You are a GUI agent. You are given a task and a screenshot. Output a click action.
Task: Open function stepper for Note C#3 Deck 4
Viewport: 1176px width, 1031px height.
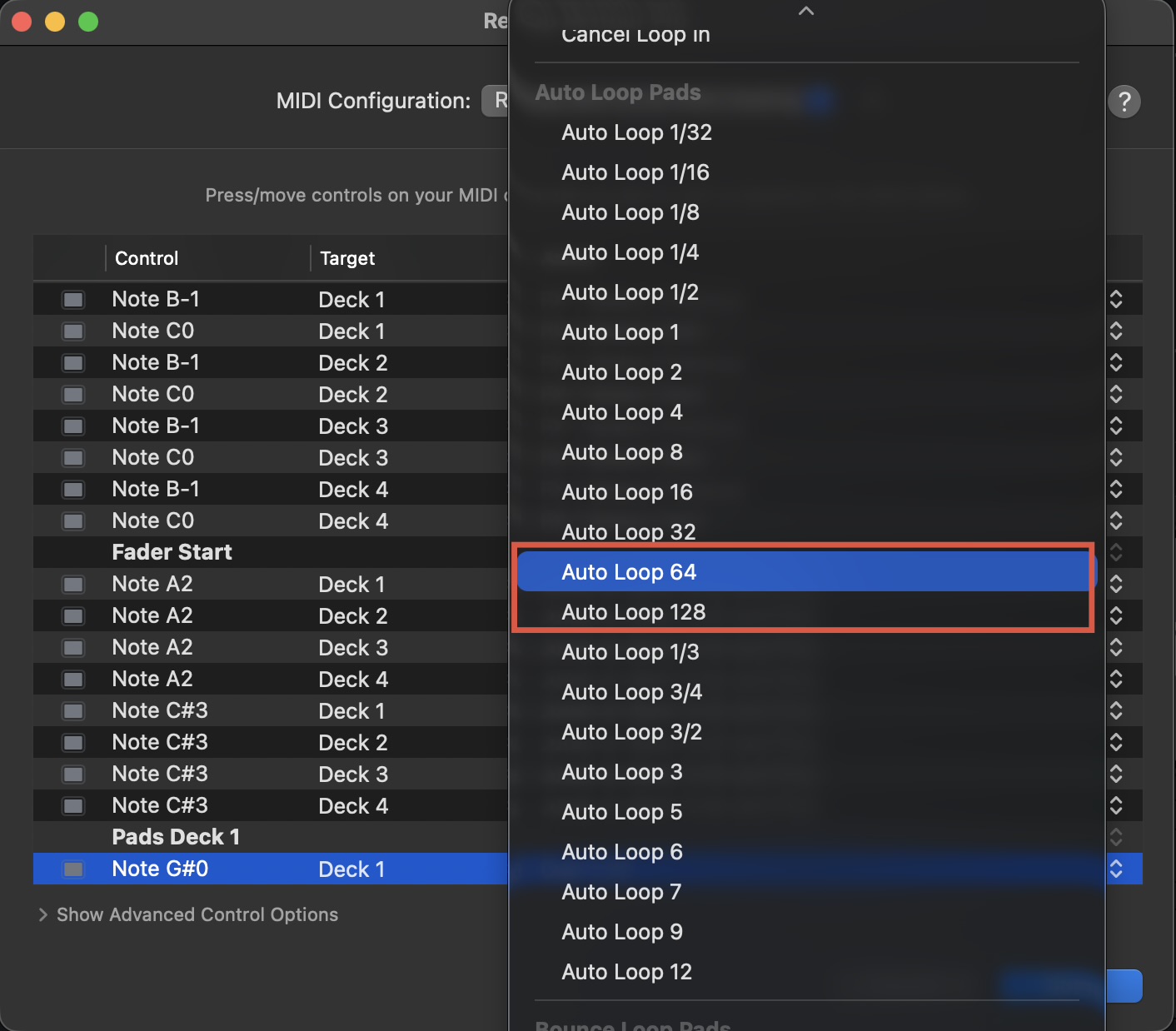(1116, 805)
